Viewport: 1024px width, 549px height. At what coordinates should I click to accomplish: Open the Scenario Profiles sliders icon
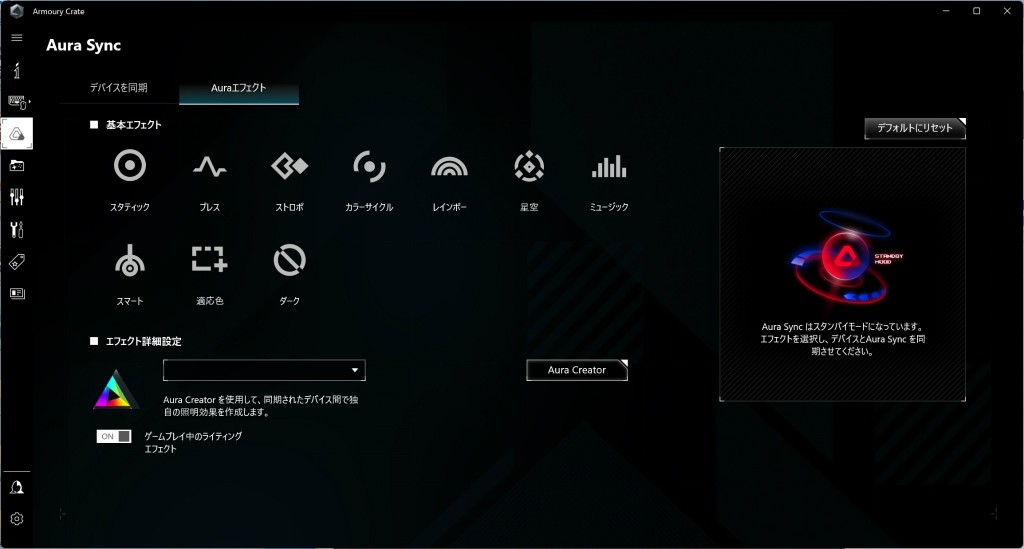[x=17, y=197]
